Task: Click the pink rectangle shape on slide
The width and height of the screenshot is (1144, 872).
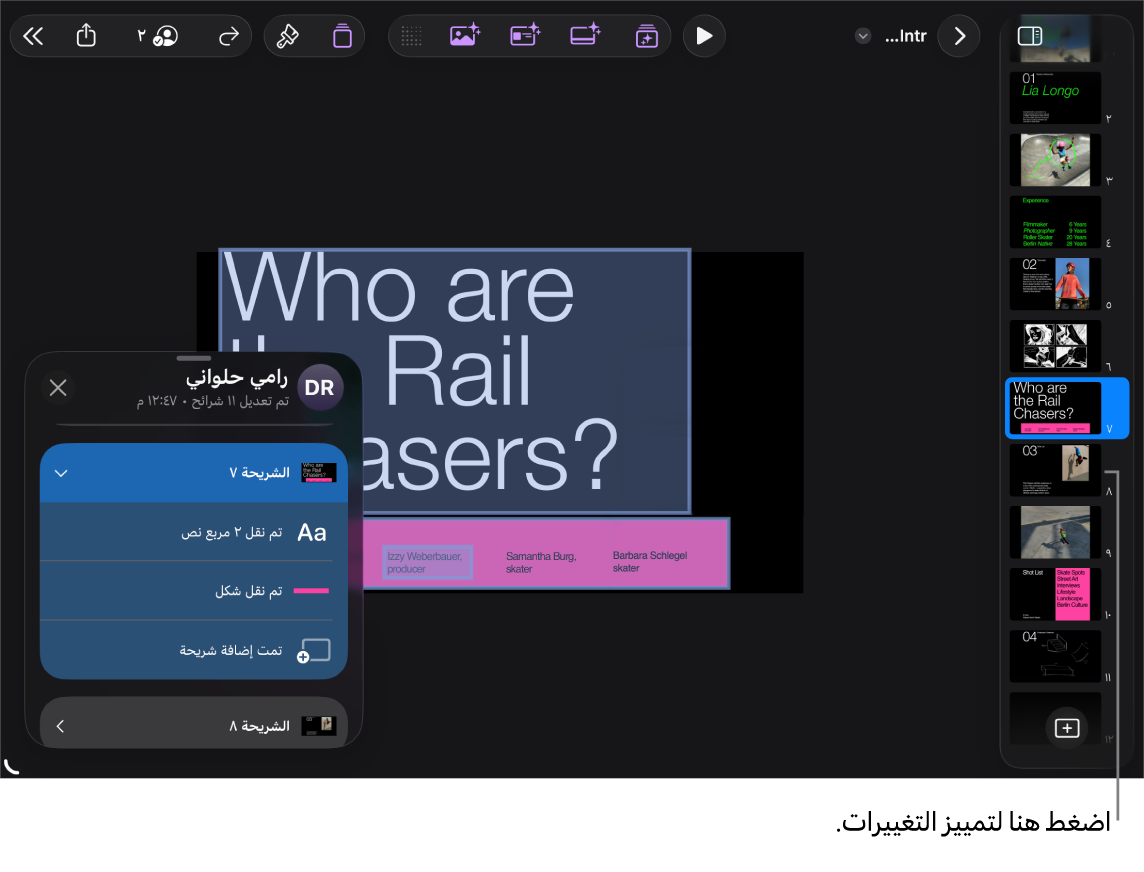Action: (x=546, y=553)
